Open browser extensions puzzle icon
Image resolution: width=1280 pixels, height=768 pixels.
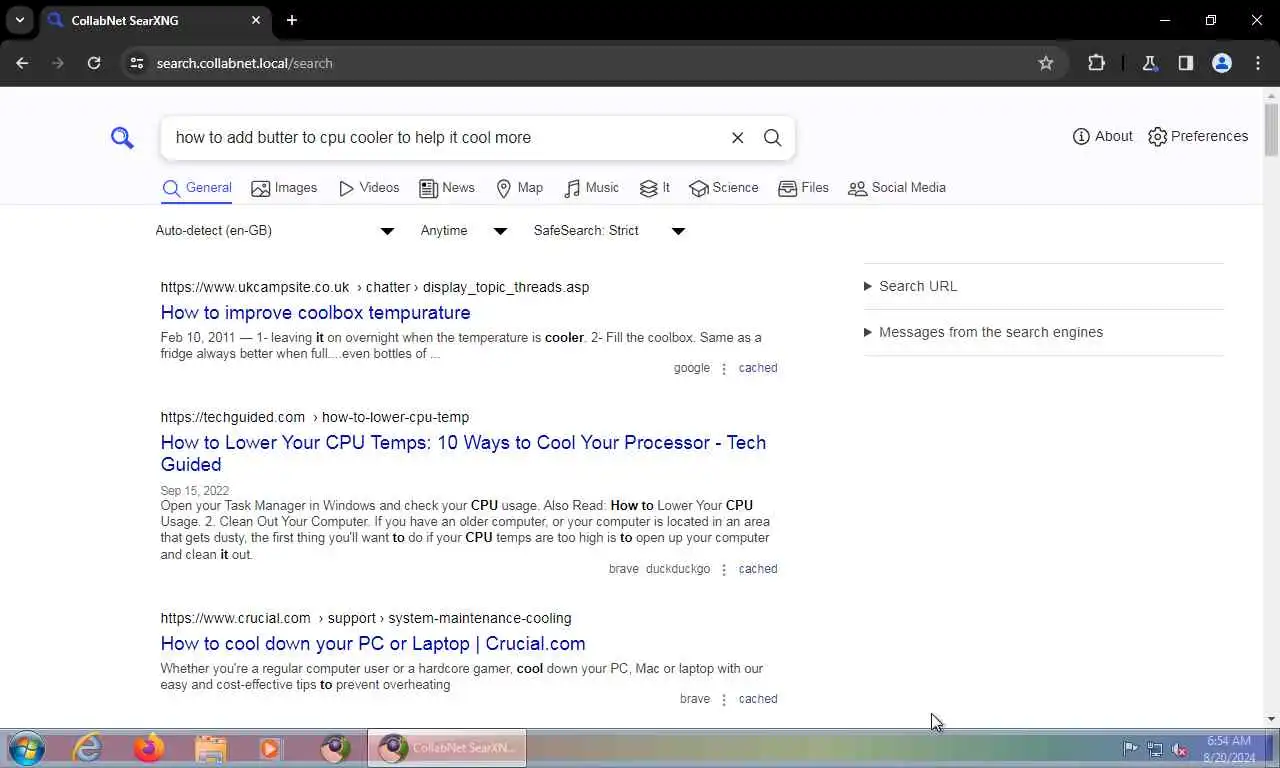point(1097,63)
